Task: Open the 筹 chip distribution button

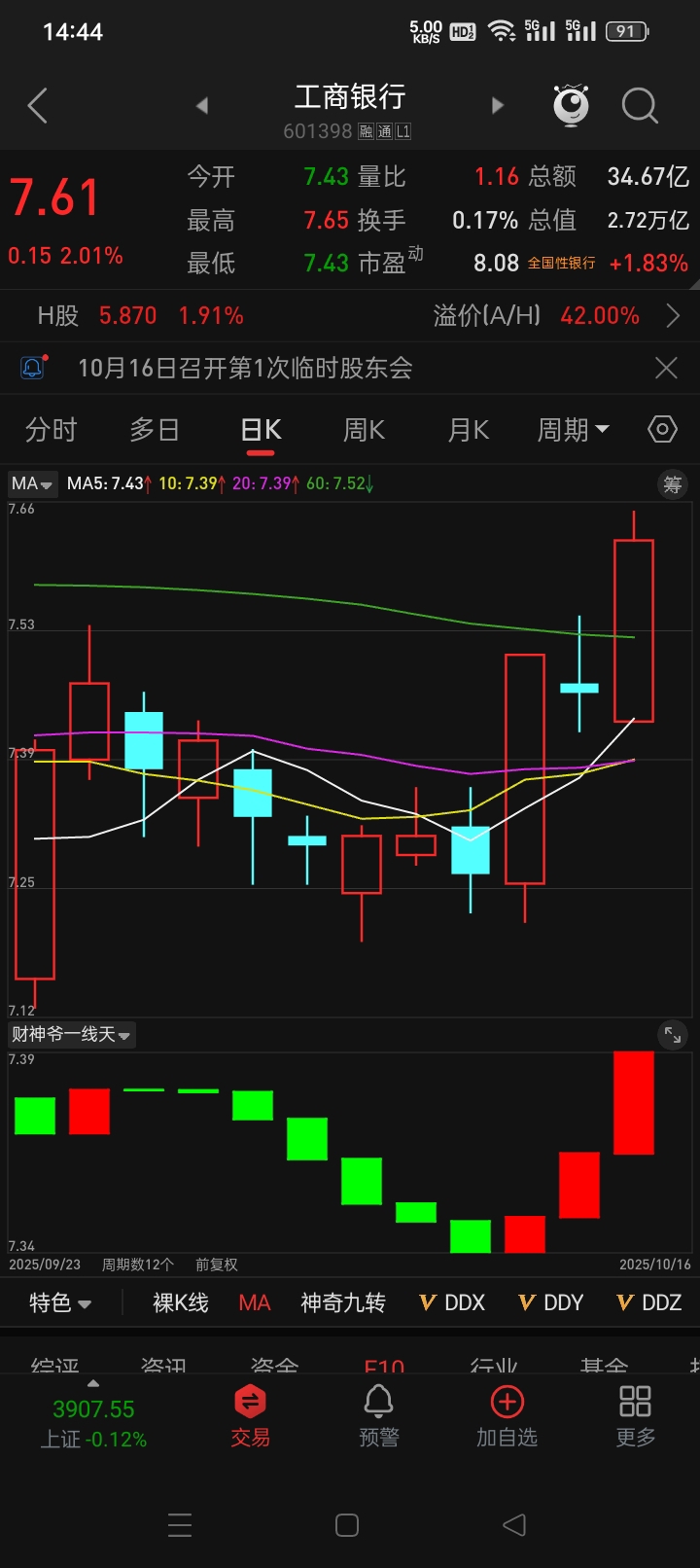Action: tap(672, 484)
